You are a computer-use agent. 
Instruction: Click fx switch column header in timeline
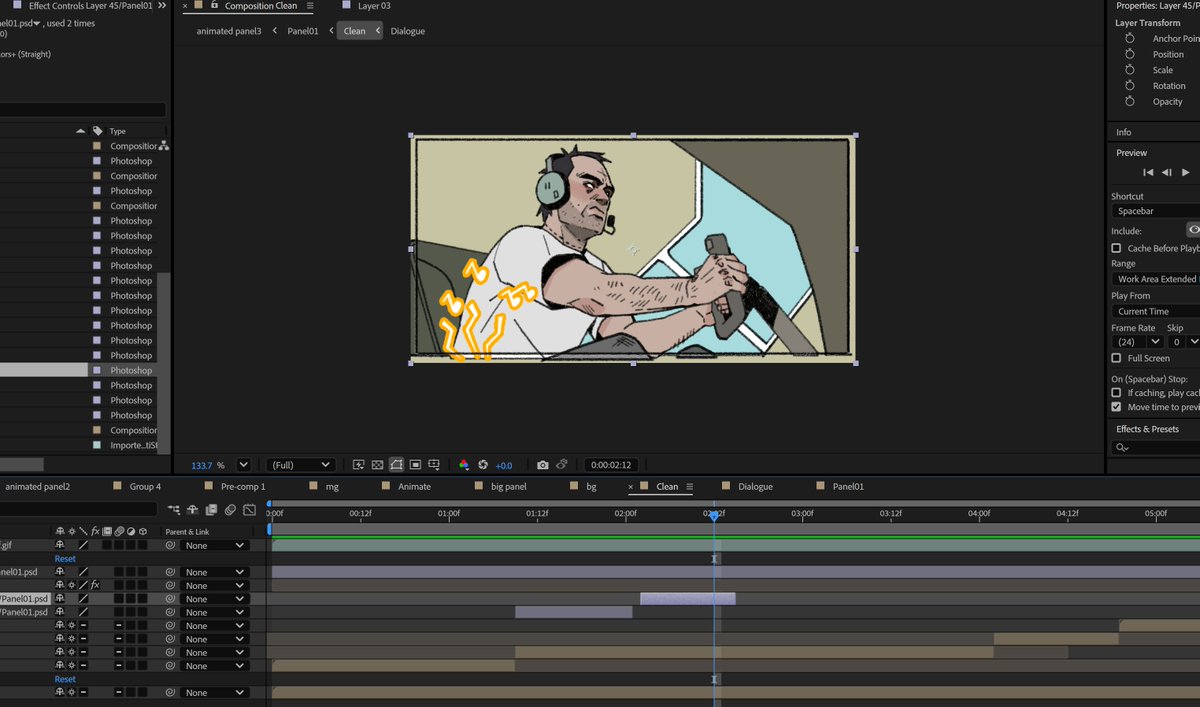click(x=95, y=531)
